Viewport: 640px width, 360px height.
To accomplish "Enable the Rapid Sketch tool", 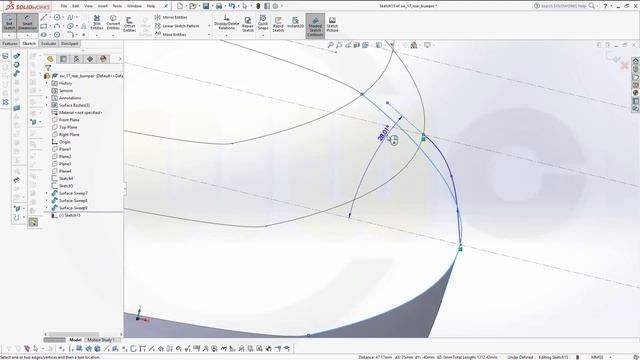I will 278,24.
